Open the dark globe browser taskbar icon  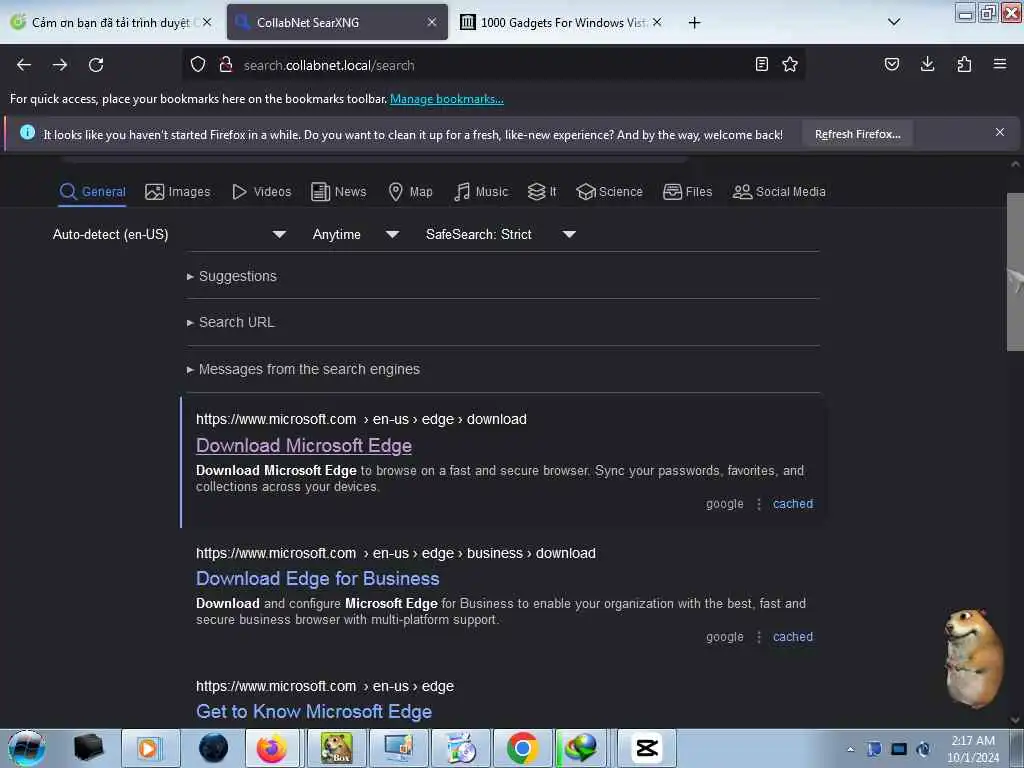(x=214, y=748)
